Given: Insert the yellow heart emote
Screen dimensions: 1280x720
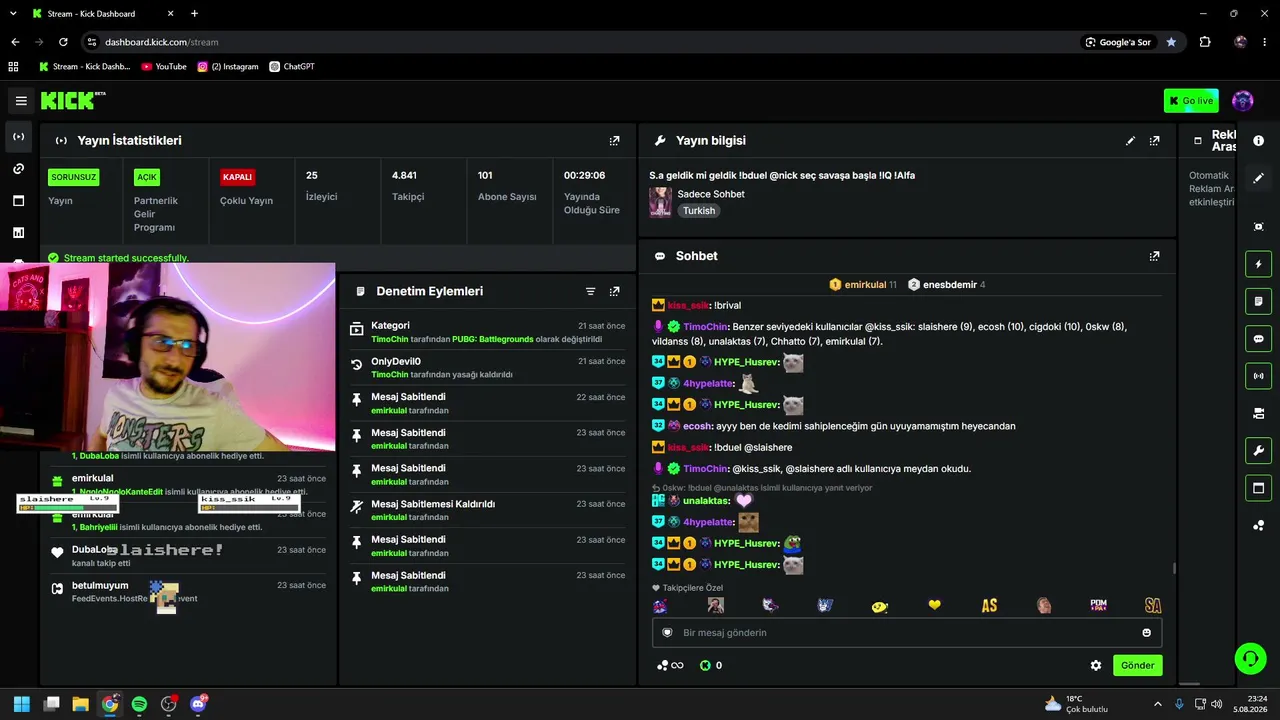Looking at the screenshot, I should click(934, 605).
